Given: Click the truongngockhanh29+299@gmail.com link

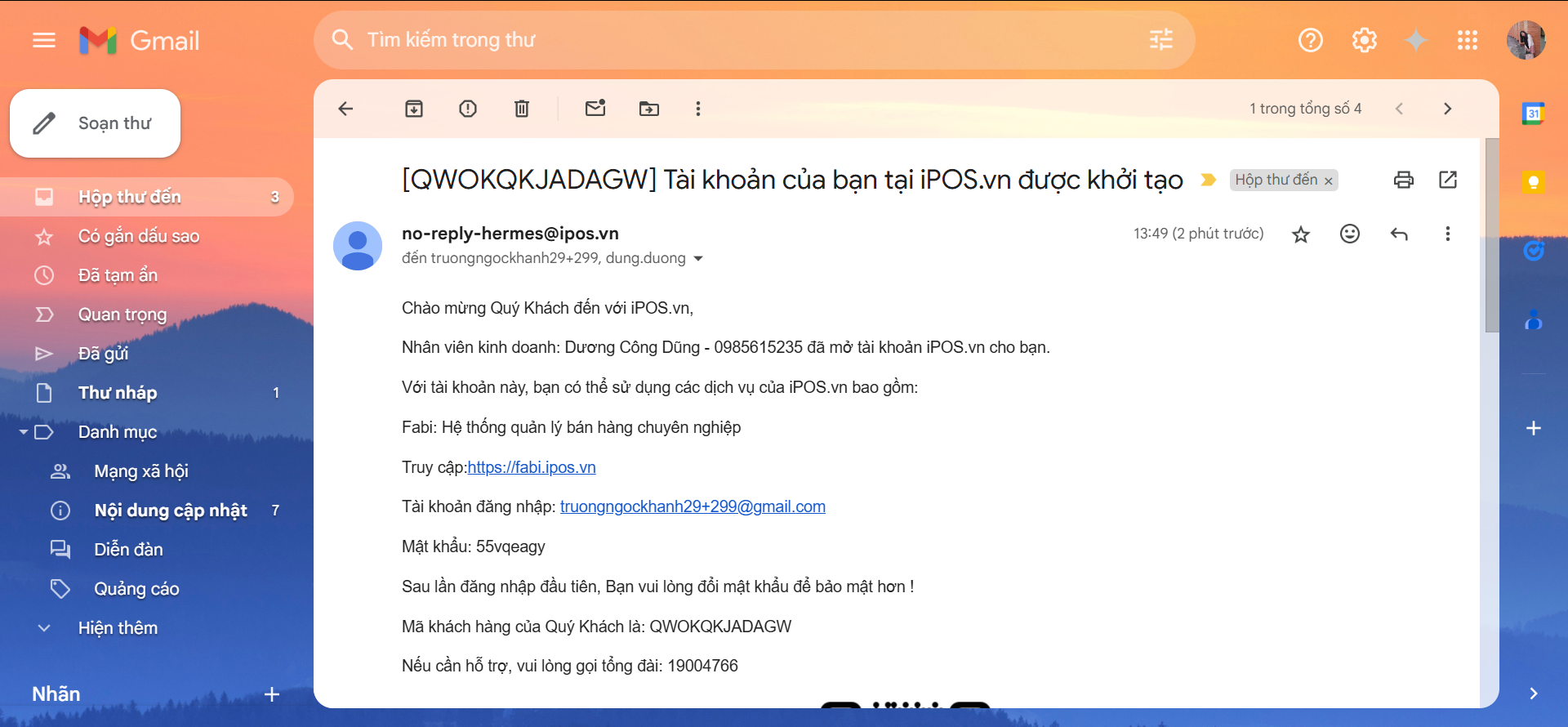Looking at the screenshot, I should point(693,506).
